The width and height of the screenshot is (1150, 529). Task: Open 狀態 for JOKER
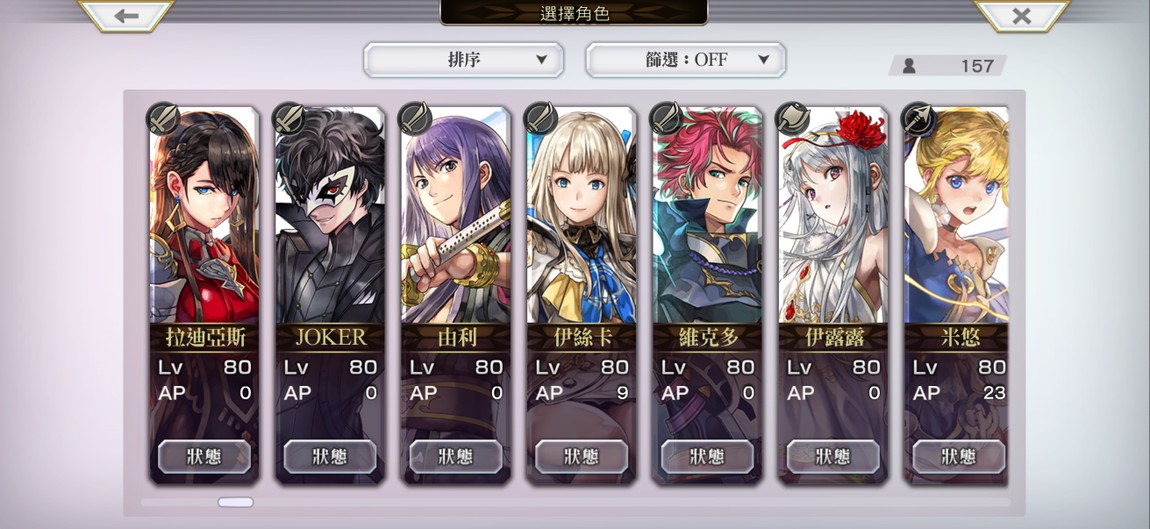[330, 456]
